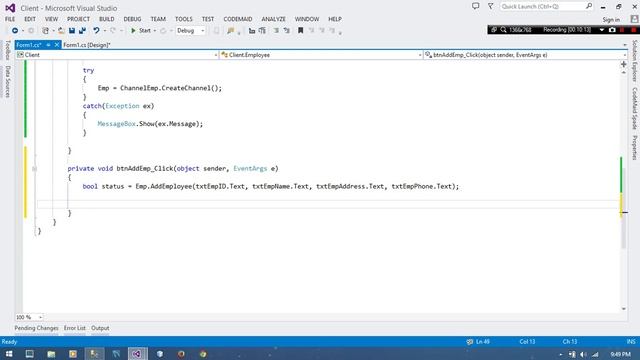Open the Error List tab

point(75,328)
